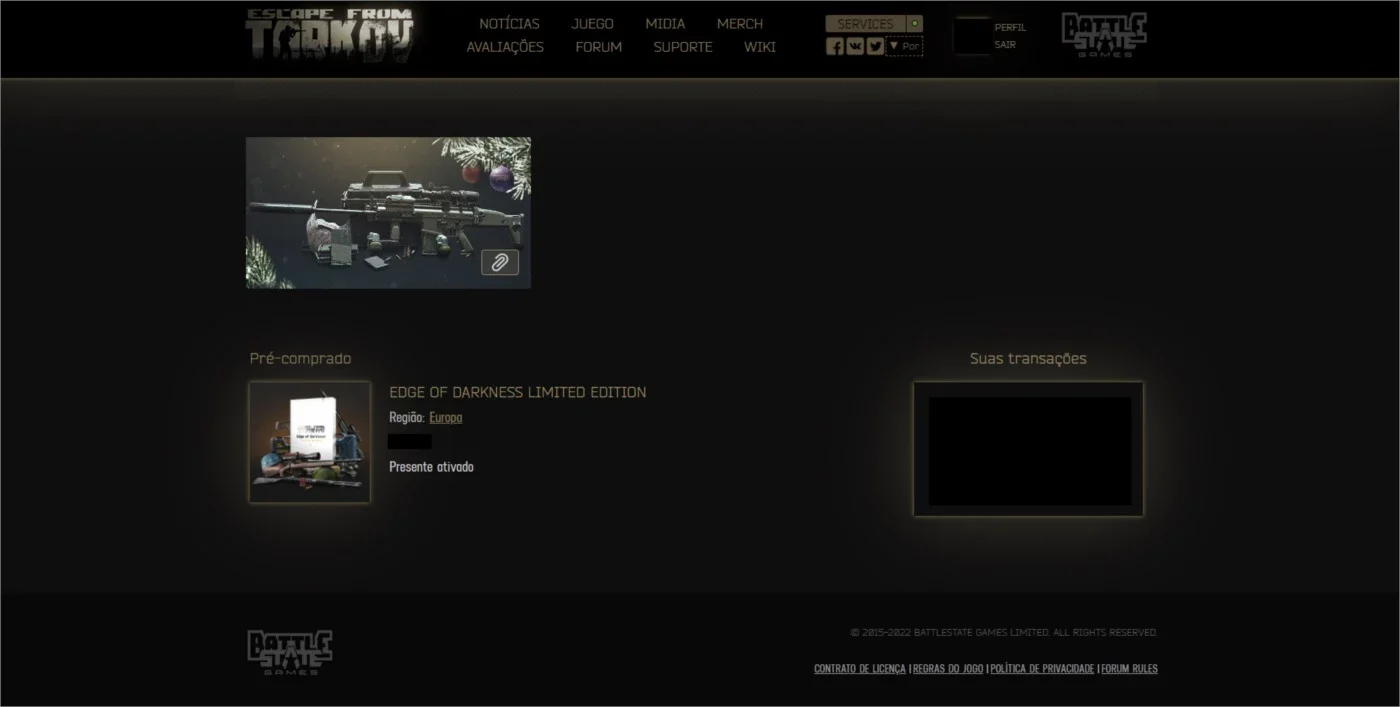Click the Presente ativado text
The image size is (1400, 707).
tap(431, 467)
